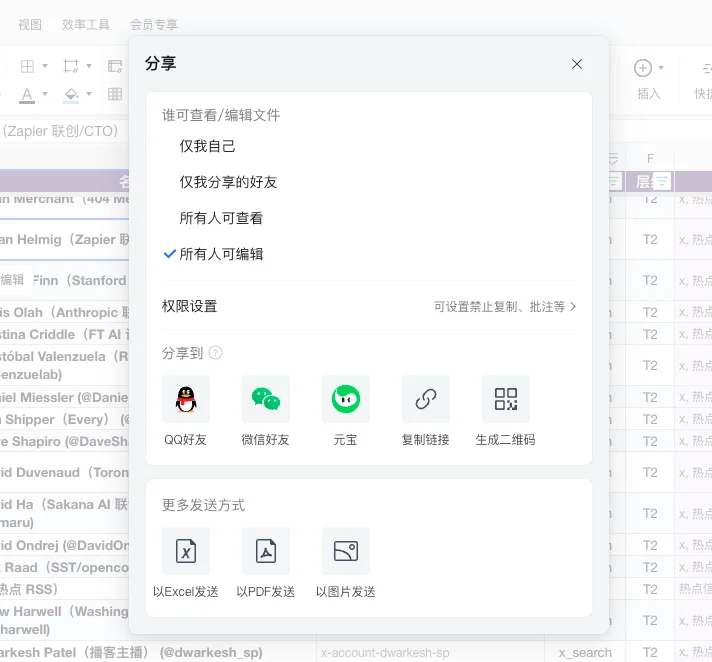Open the help icon beside 分享到
This screenshot has width=712, height=662.
point(215,353)
